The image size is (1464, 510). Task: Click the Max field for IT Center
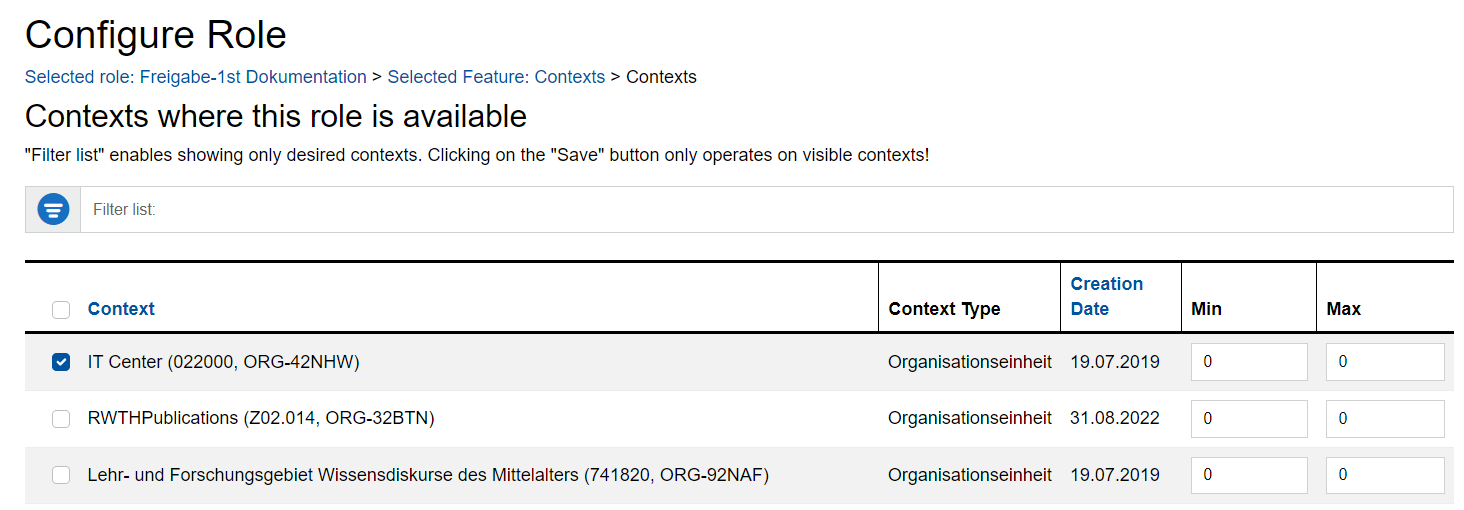click(1384, 362)
